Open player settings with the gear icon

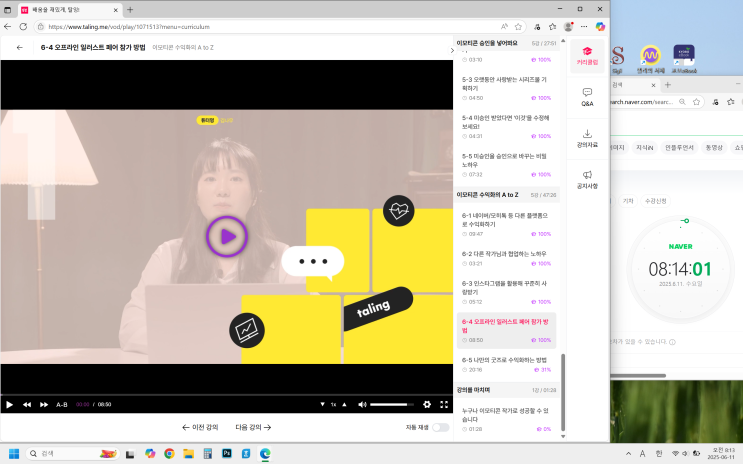coord(427,404)
